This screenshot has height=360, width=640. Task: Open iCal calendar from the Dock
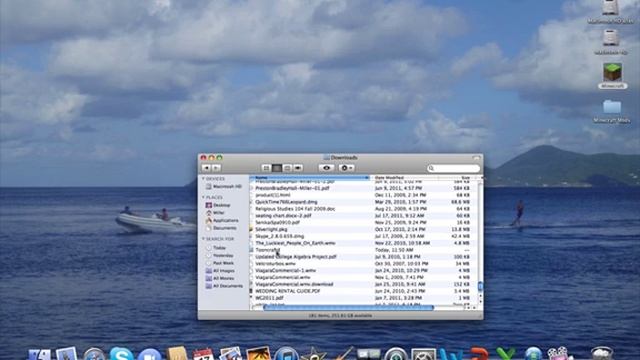point(203,354)
